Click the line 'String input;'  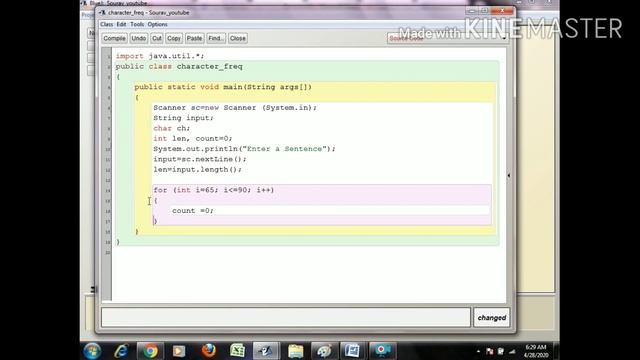click(x=183, y=118)
